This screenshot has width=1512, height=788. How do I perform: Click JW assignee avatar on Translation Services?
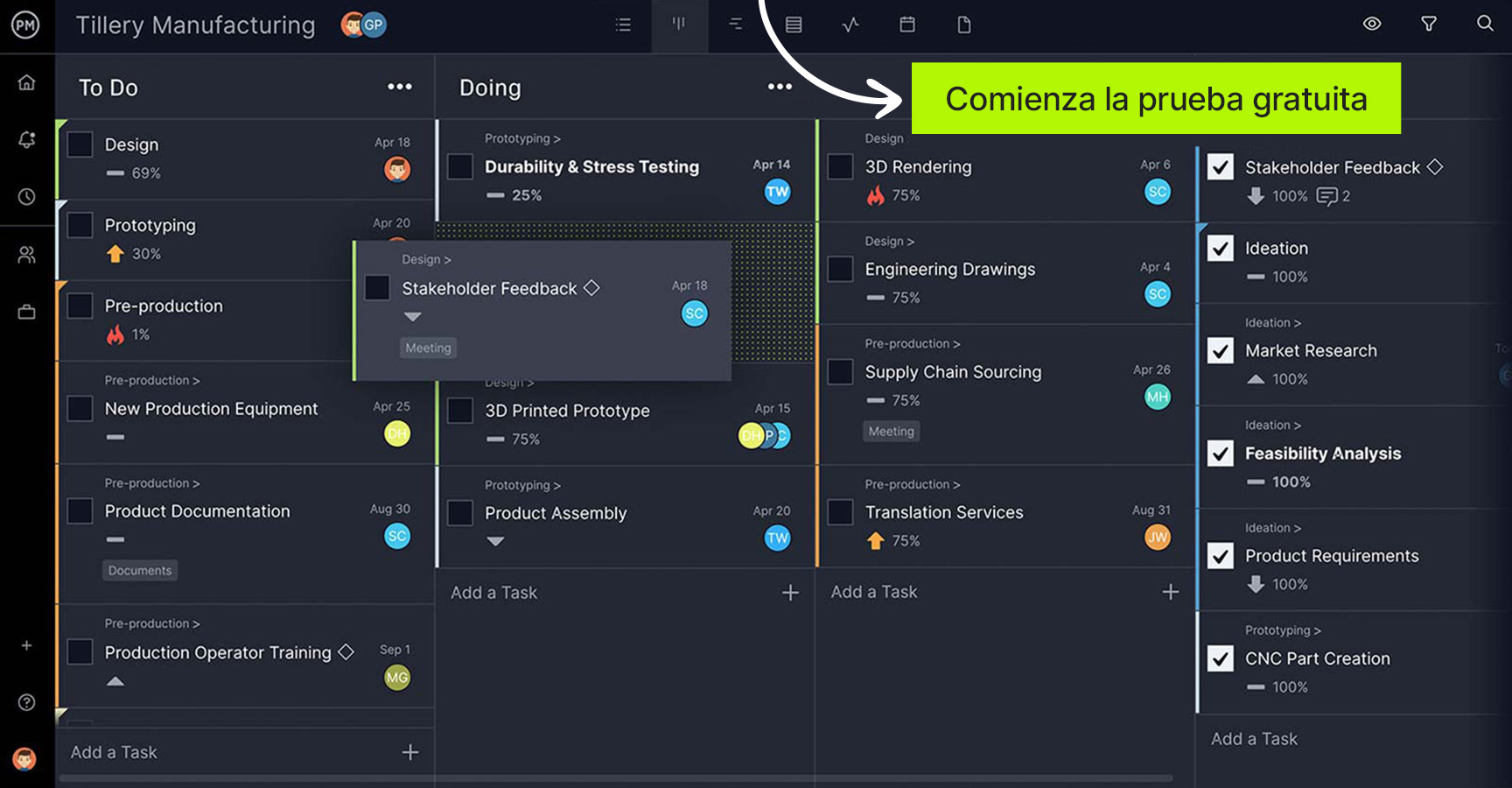tap(1157, 537)
